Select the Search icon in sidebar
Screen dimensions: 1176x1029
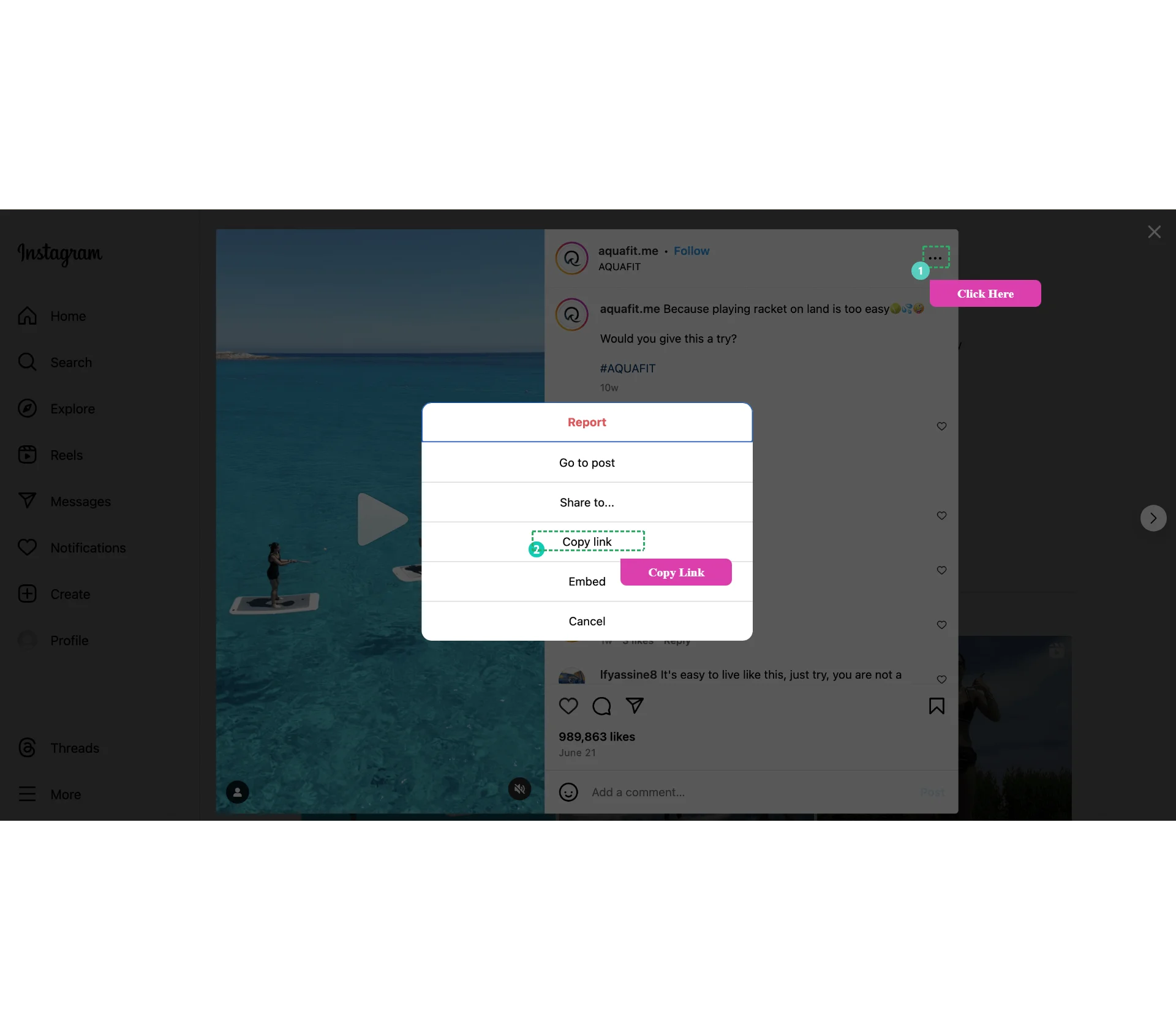[x=28, y=362]
